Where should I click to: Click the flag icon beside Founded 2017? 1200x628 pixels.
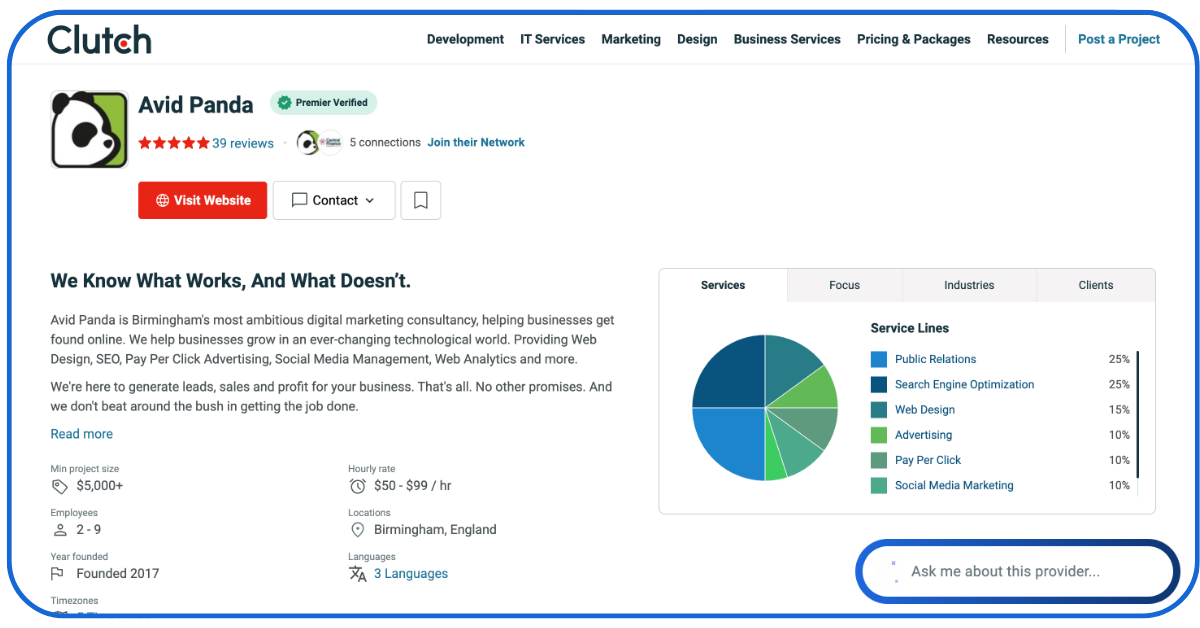pyautogui.click(x=58, y=574)
